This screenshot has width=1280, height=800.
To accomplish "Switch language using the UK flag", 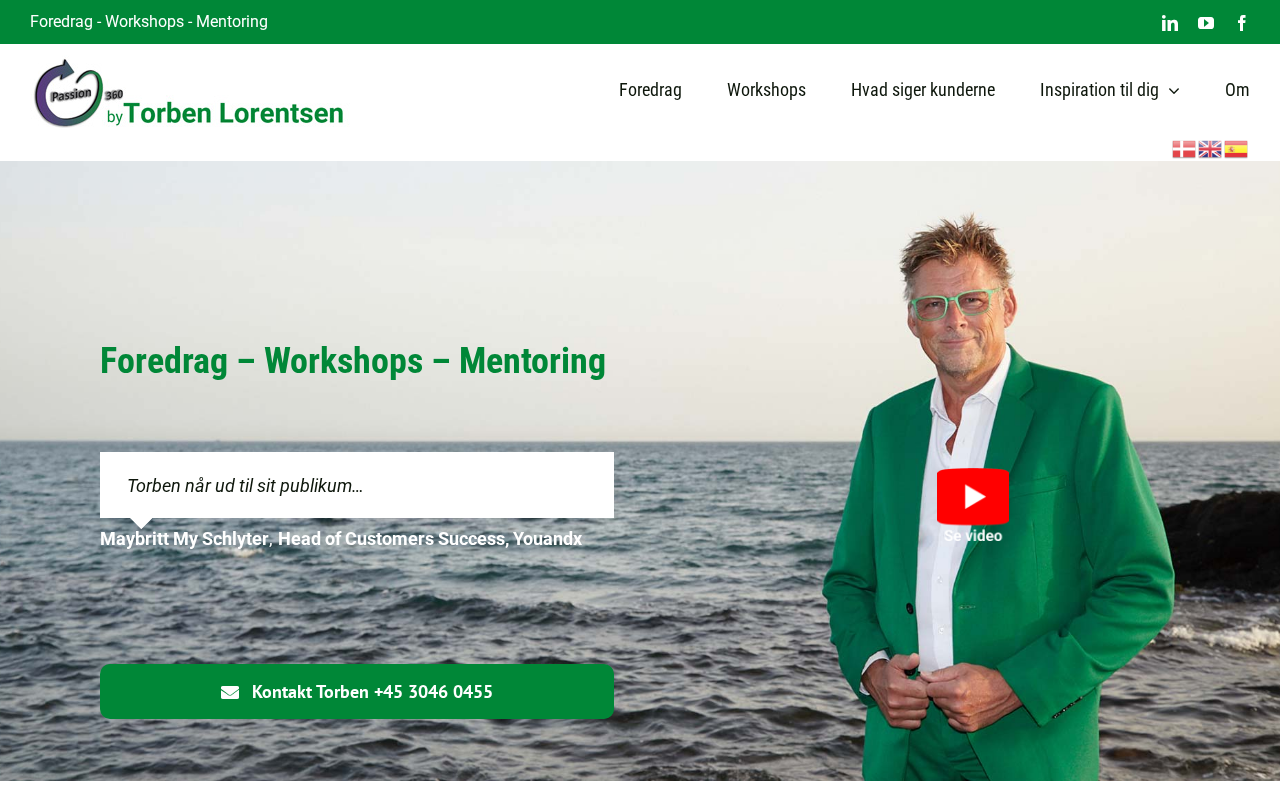I will (x=1210, y=149).
